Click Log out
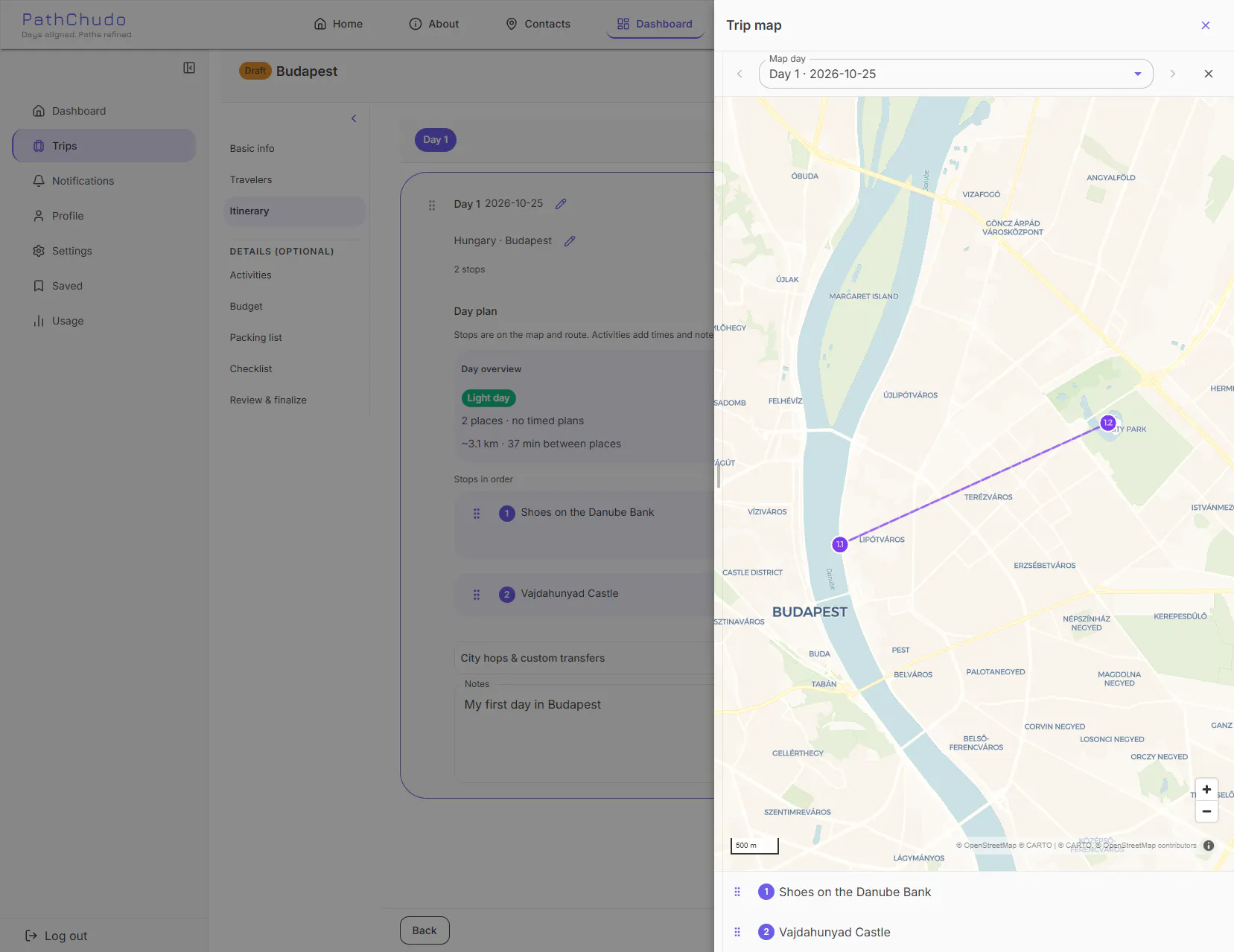This screenshot has height=952, width=1234. 57,936
